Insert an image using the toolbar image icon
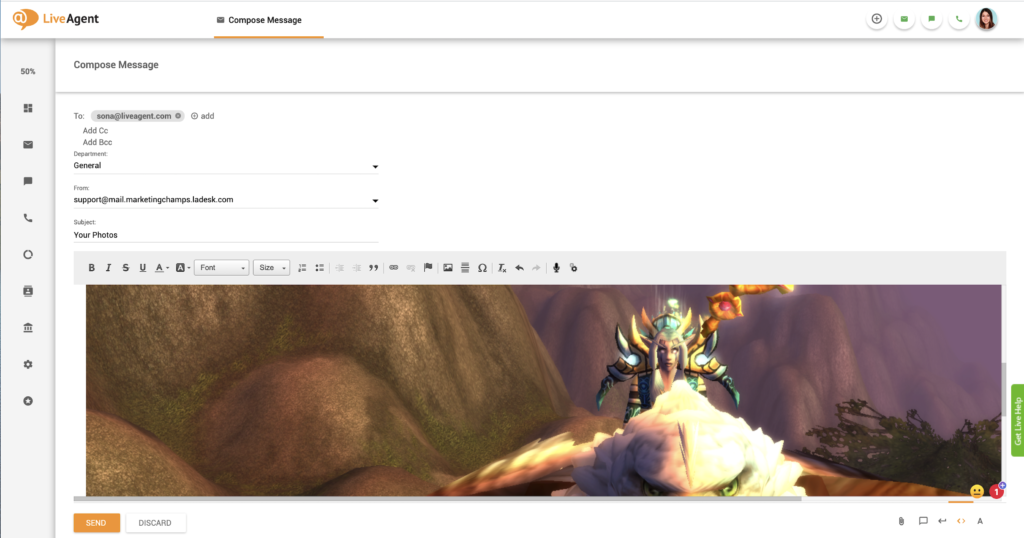The image size is (1024, 538). (x=448, y=268)
